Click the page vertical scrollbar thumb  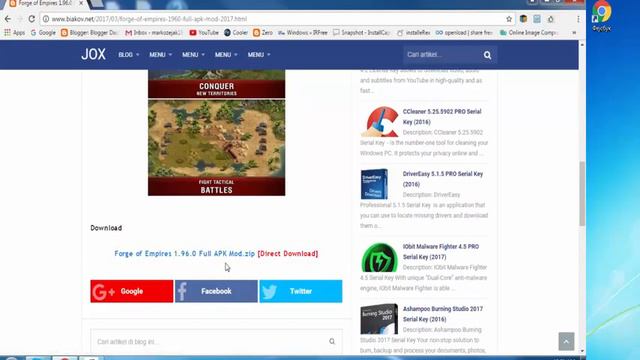[582, 193]
